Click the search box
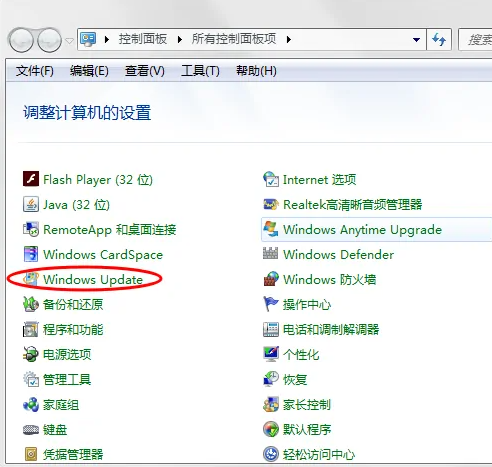This screenshot has height=467, width=492. pyautogui.click(x=475, y=40)
